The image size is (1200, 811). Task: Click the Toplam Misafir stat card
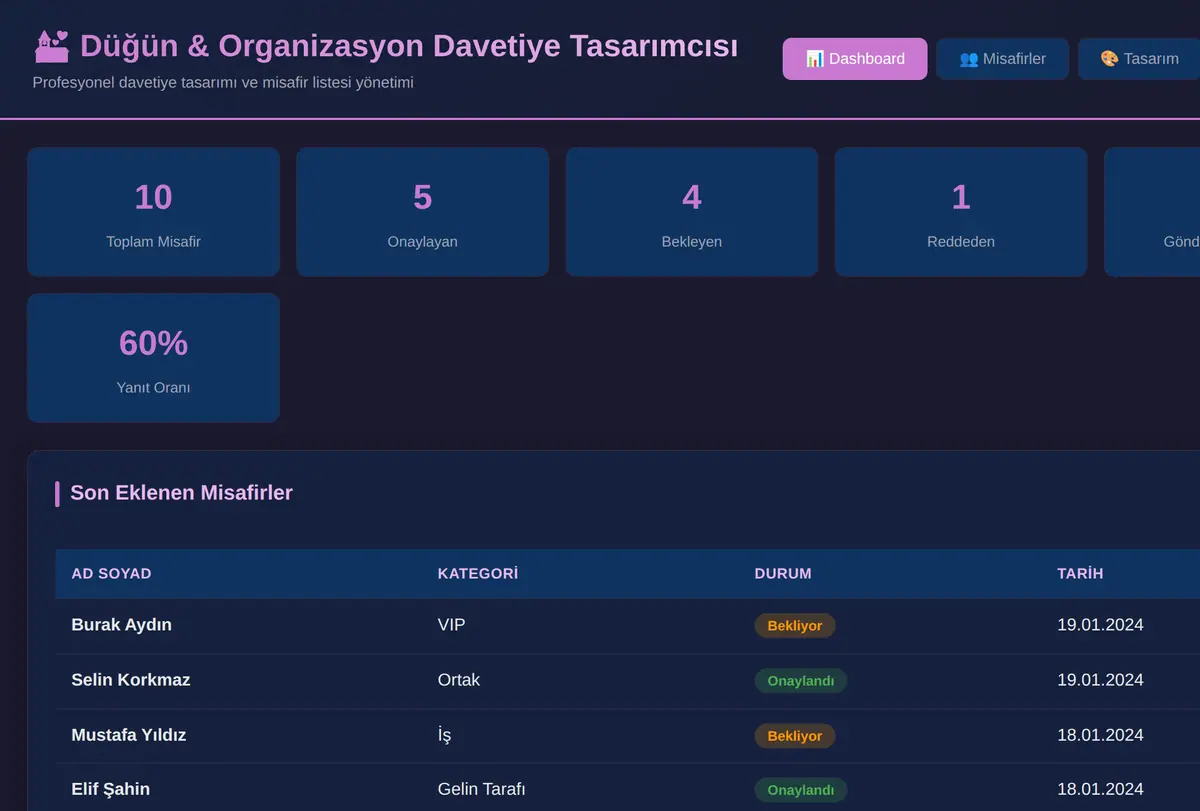tap(153, 212)
